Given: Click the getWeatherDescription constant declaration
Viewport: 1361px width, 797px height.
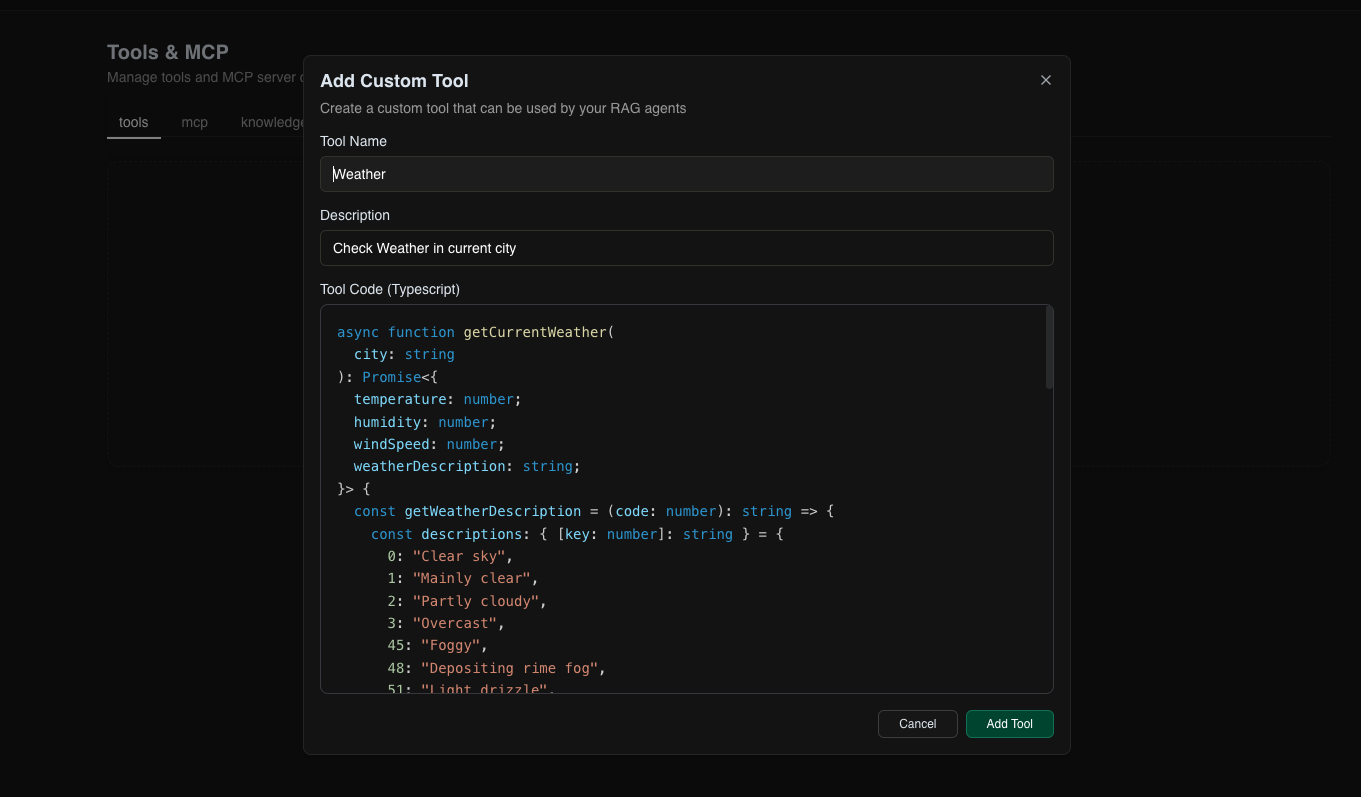Looking at the screenshot, I should point(492,511).
